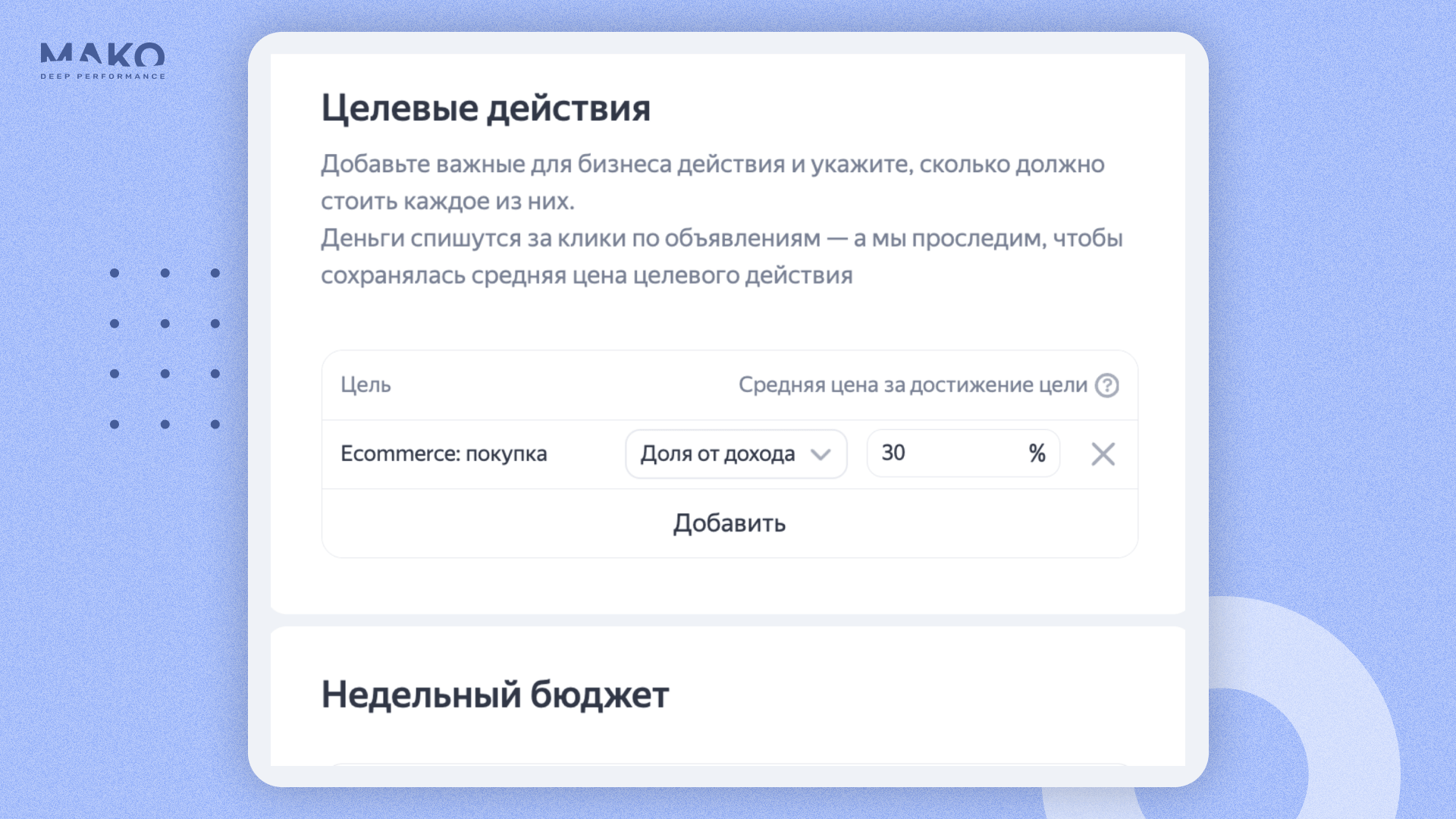Viewport: 1456px width, 819px height.
Task: Click the DEEP PERFORMANCE tagline under the logo
Action: click(x=102, y=77)
